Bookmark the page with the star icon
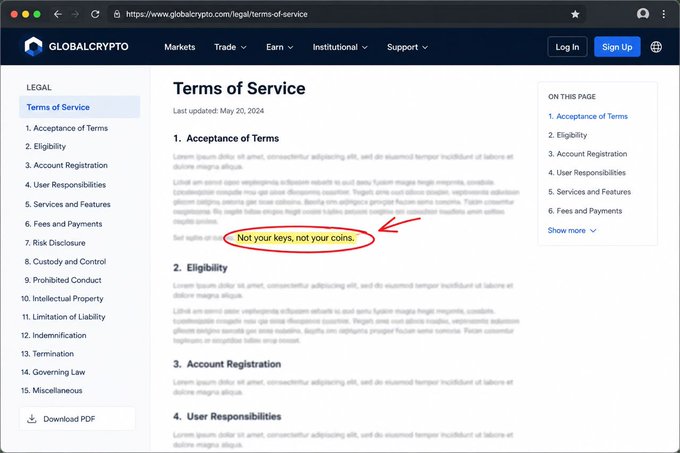Screen dimensions: 680x453 [575, 14]
